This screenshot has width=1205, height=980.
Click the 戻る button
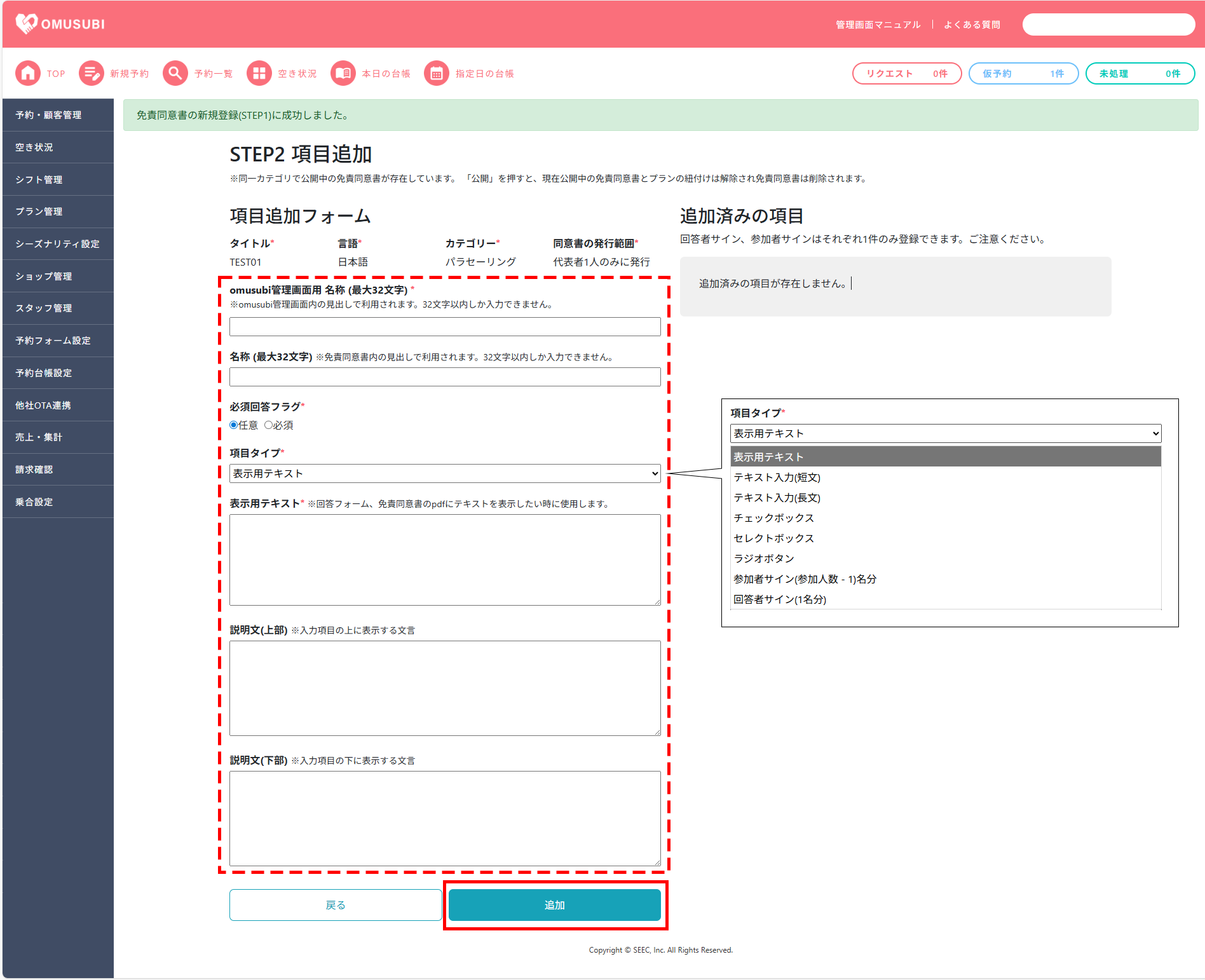click(336, 905)
